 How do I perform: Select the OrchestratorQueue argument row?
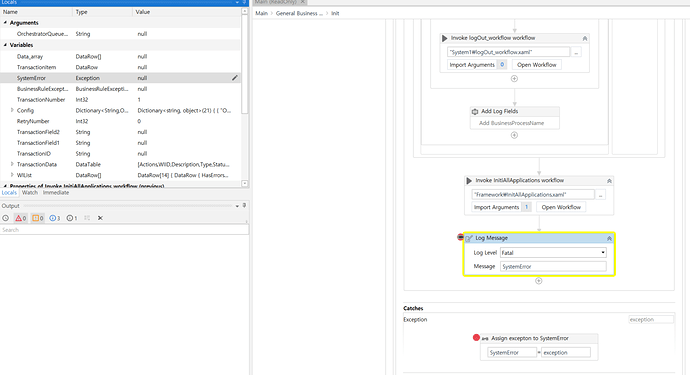click(120, 34)
